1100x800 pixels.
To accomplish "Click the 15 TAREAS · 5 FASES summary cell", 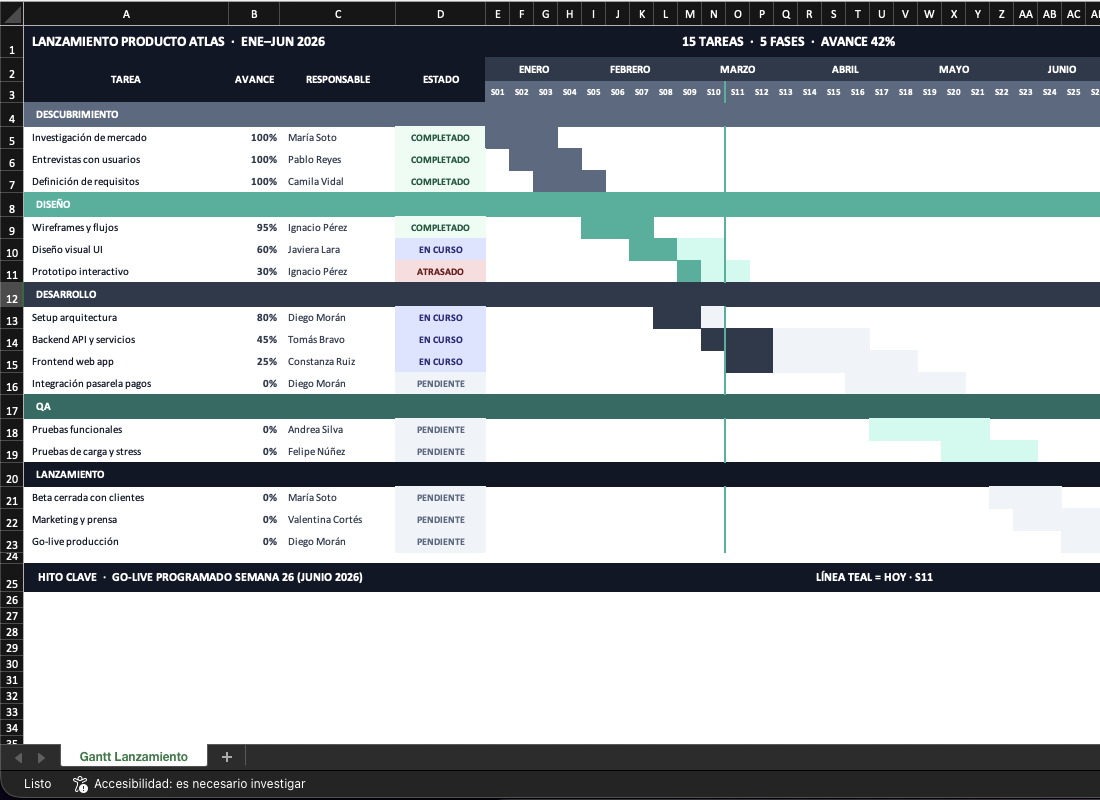I will (789, 41).
